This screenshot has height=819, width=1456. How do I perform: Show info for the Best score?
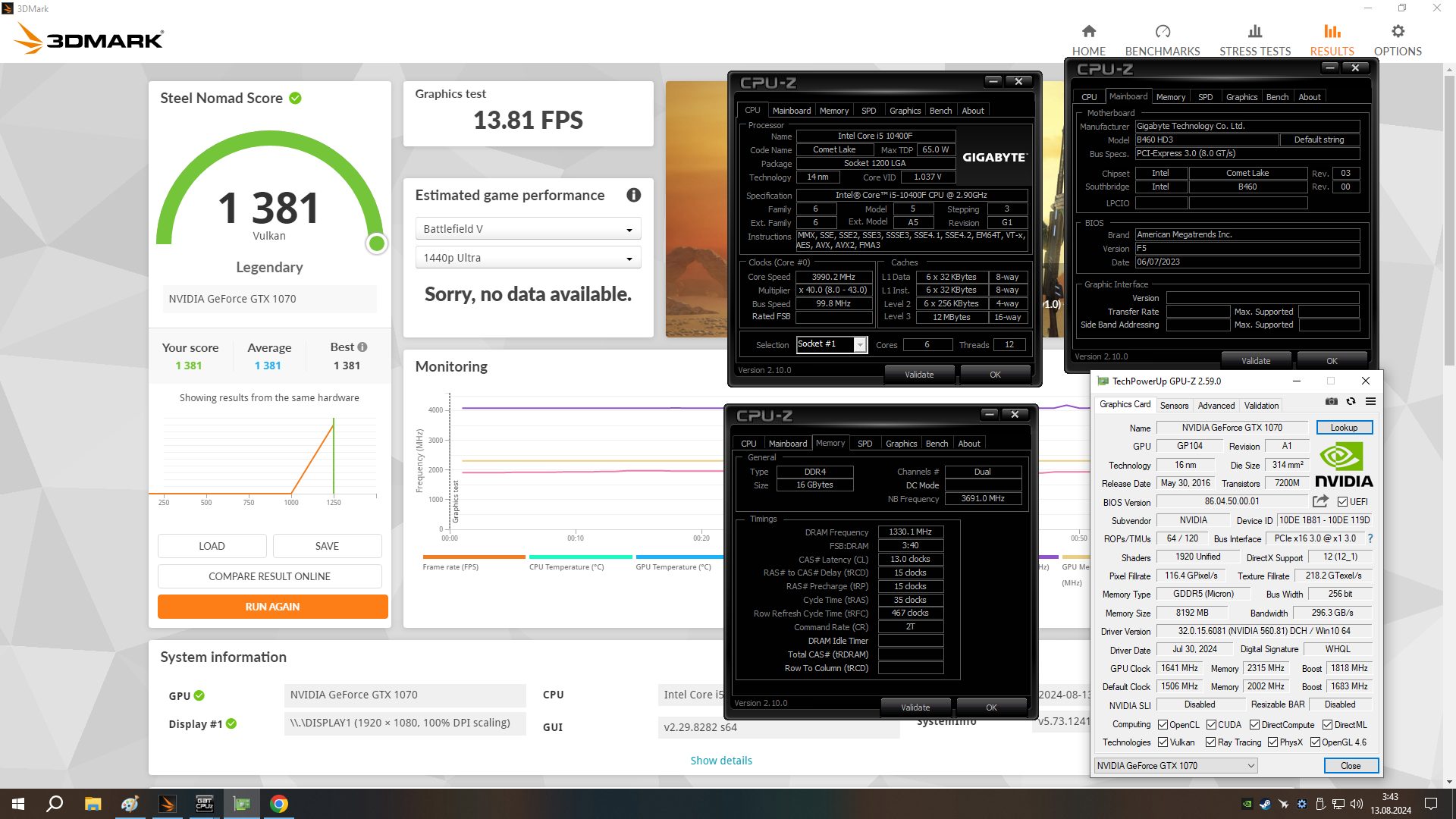pyautogui.click(x=362, y=347)
